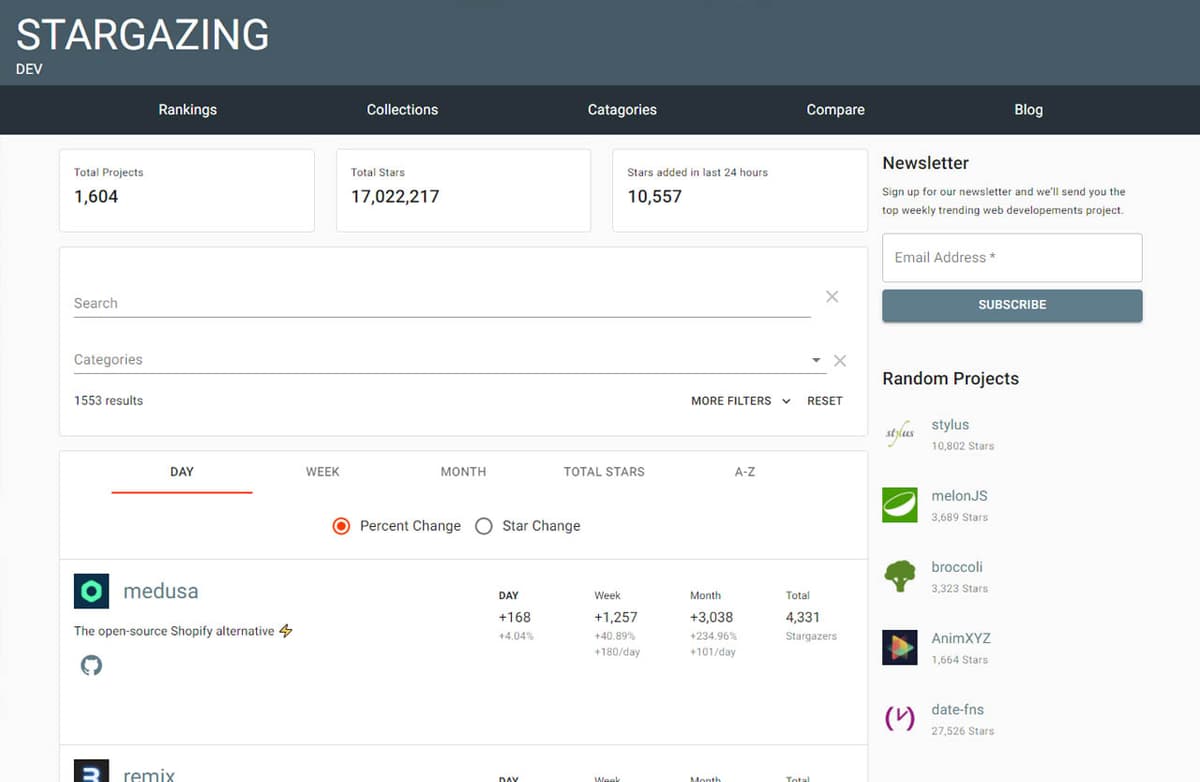Click the 1553 results text
Viewport: 1200px width, 782px height.
coord(108,401)
